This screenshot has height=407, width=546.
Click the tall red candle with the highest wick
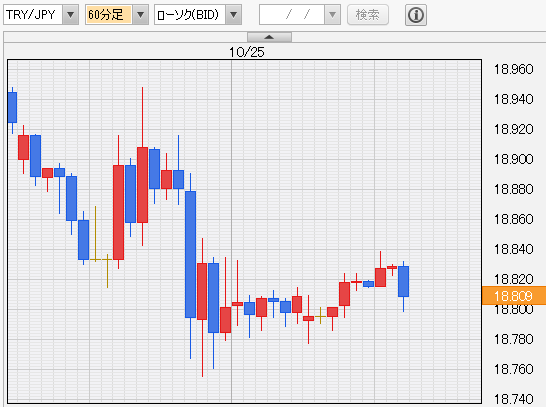(x=142, y=185)
